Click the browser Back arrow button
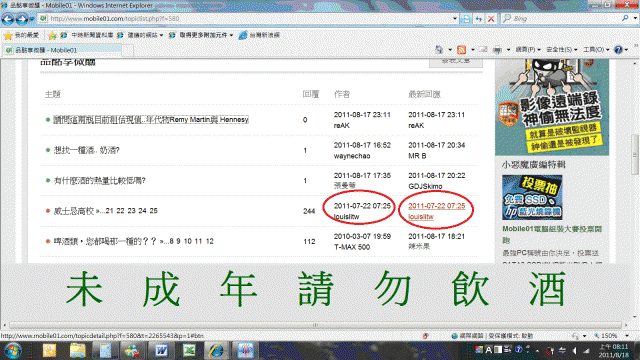Screen dimensions: 640x360 (8, 19)
